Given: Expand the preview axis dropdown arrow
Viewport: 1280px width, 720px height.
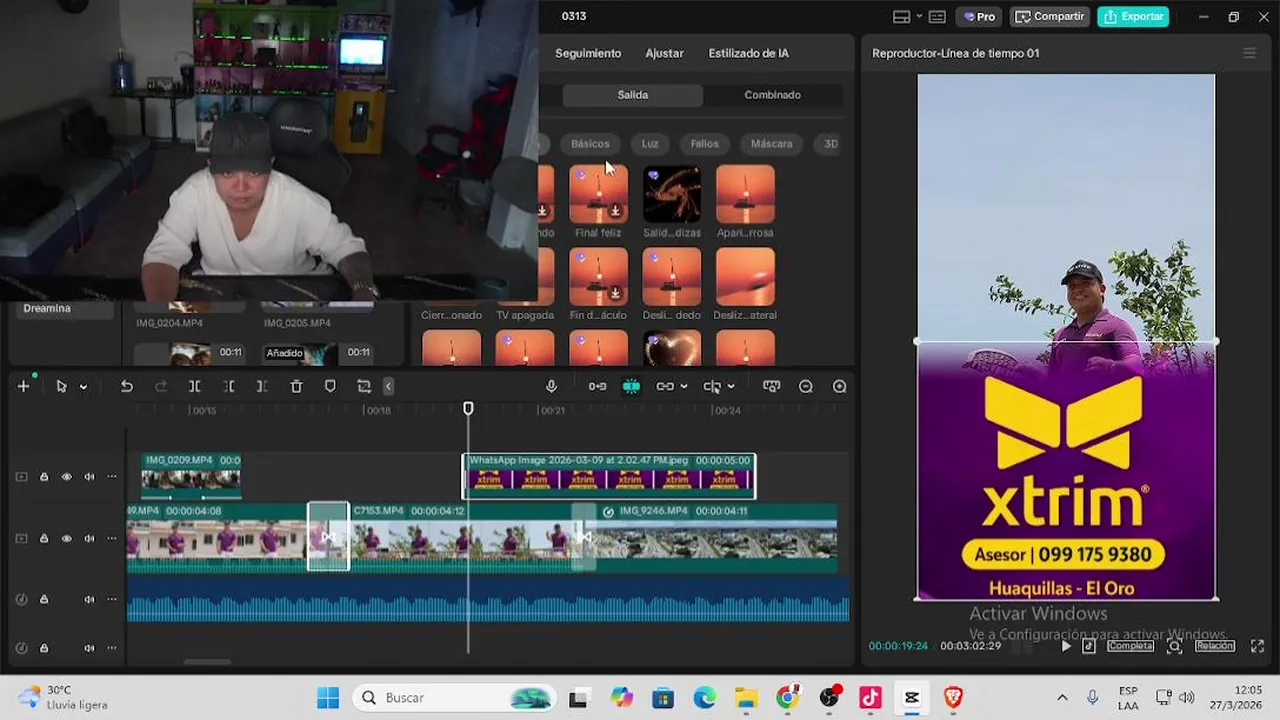Looking at the screenshot, I should coord(731,387).
